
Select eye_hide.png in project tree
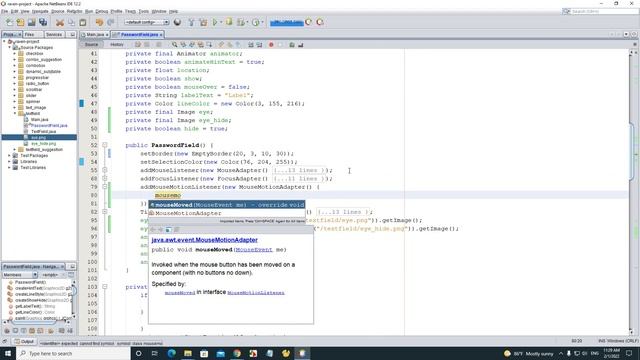43,144
